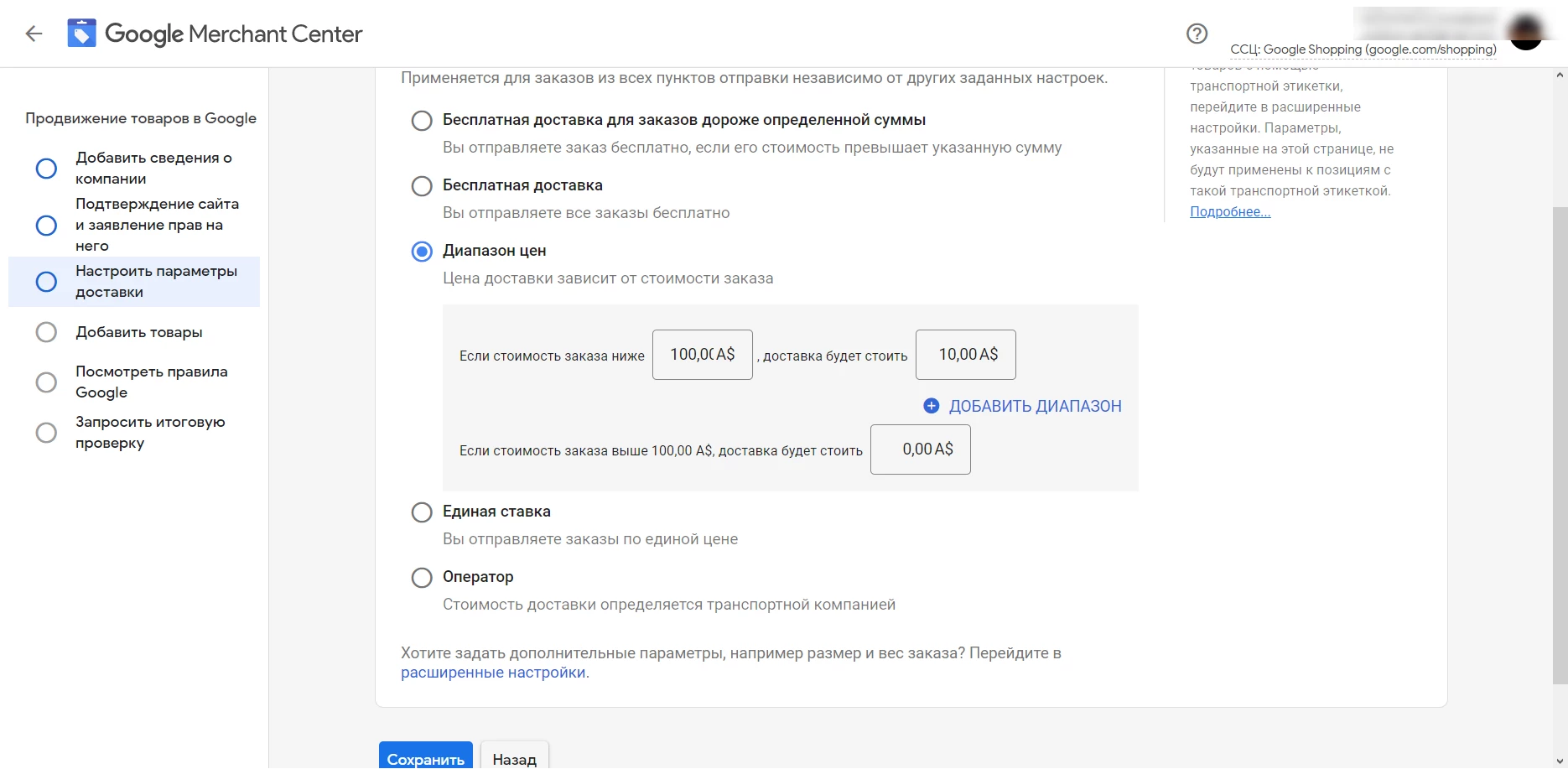Open the account avatar in top right
The height and width of the screenshot is (769, 1568).
pyautogui.click(x=1525, y=32)
